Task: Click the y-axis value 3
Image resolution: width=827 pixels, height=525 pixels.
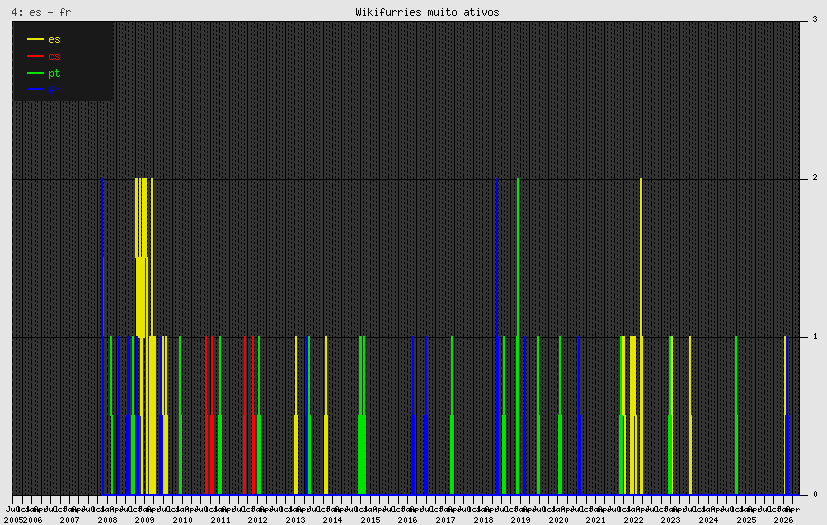Action: pos(815,20)
